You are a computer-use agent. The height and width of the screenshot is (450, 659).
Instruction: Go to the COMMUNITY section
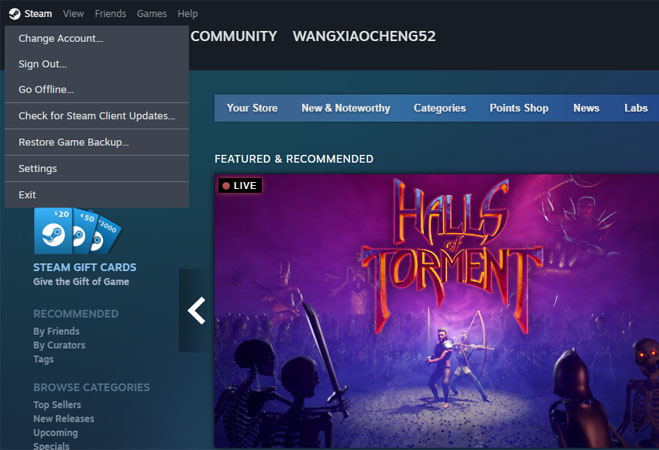click(x=234, y=36)
